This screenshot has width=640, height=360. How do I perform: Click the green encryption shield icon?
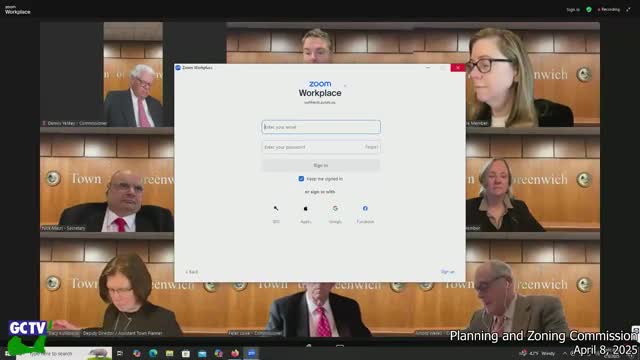click(x=589, y=9)
